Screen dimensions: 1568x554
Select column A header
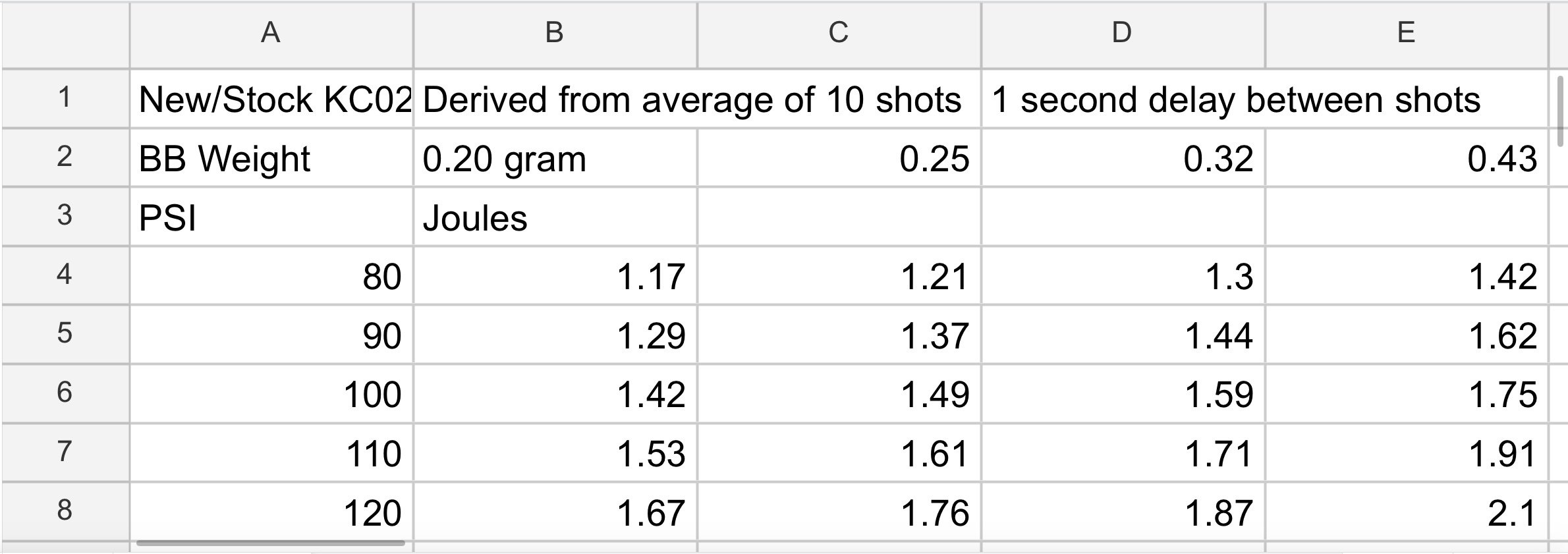coord(271,33)
